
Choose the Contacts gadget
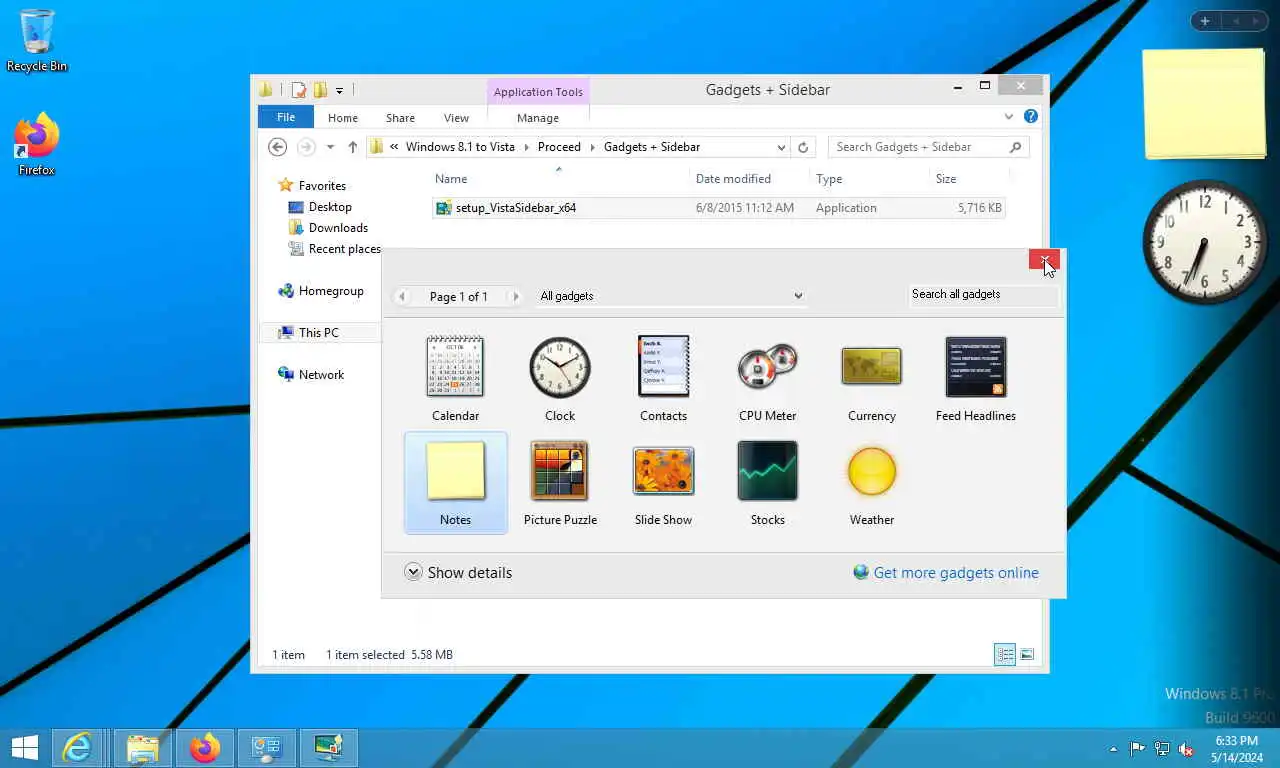(663, 378)
